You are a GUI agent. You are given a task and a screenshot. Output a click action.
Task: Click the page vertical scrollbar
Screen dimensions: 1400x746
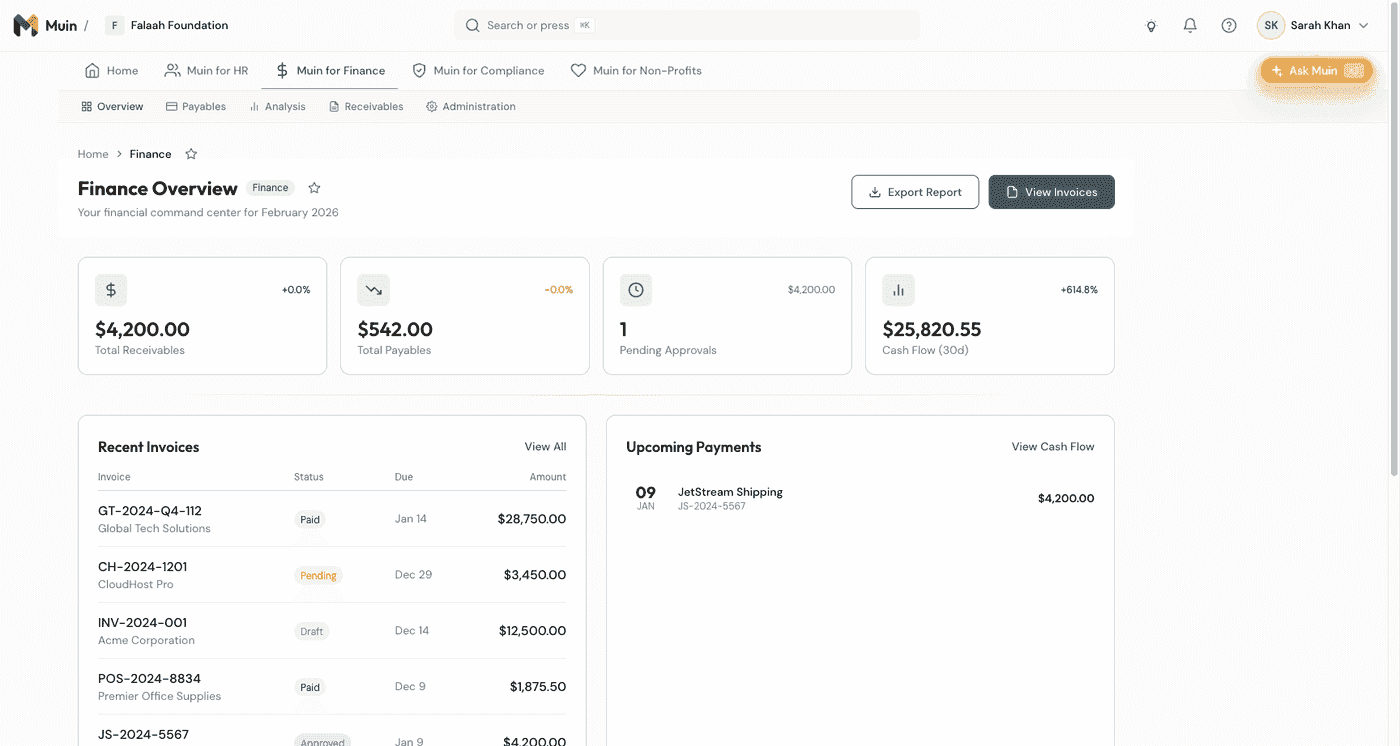tap(1393, 240)
